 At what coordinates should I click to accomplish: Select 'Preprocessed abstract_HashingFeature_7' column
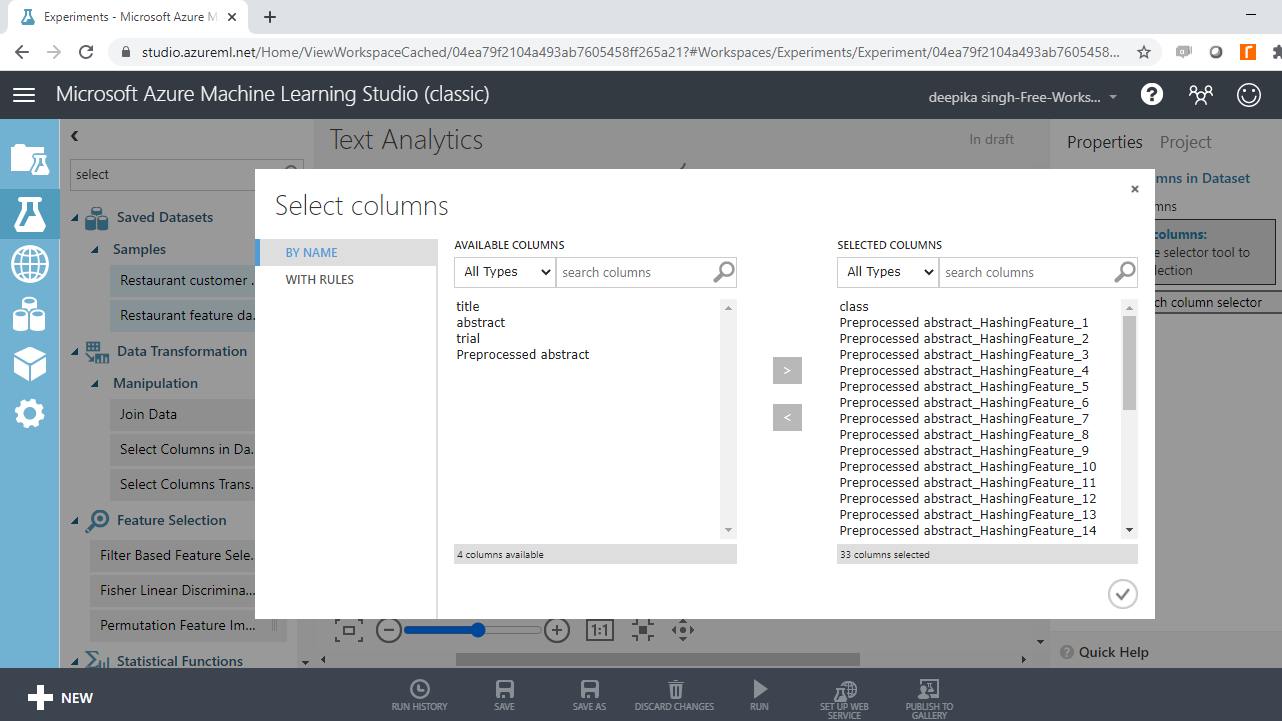(x=964, y=419)
